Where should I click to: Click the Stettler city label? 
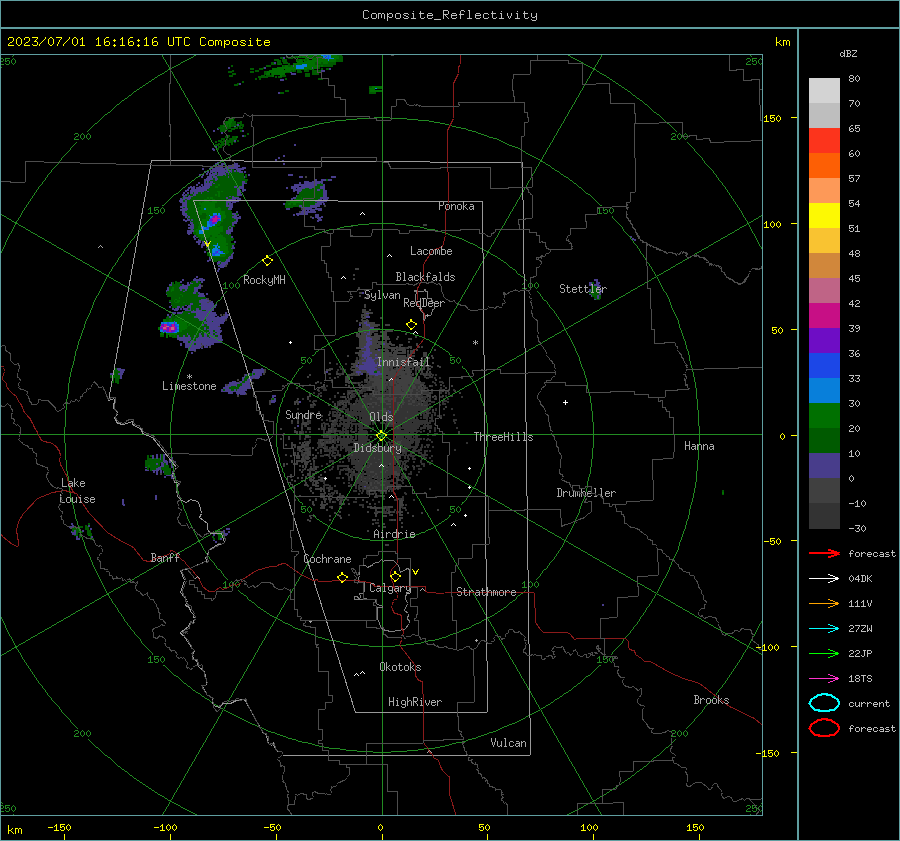[583, 289]
